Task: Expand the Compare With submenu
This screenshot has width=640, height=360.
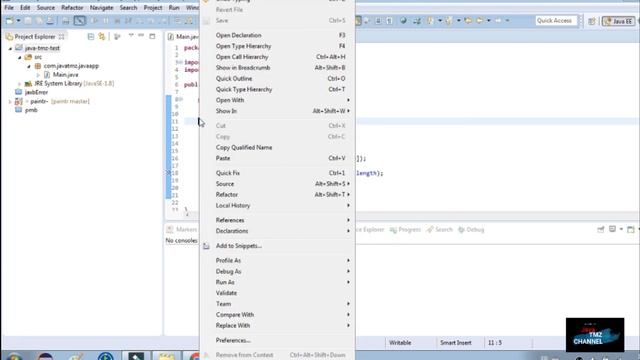Action: (x=278, y=315)
